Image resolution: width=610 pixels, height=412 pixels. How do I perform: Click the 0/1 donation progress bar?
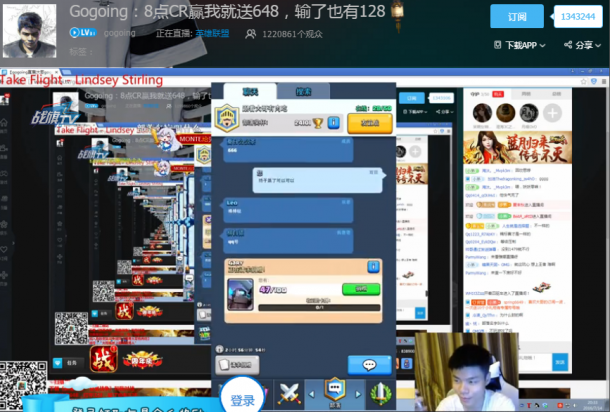(x=319, y=308)
